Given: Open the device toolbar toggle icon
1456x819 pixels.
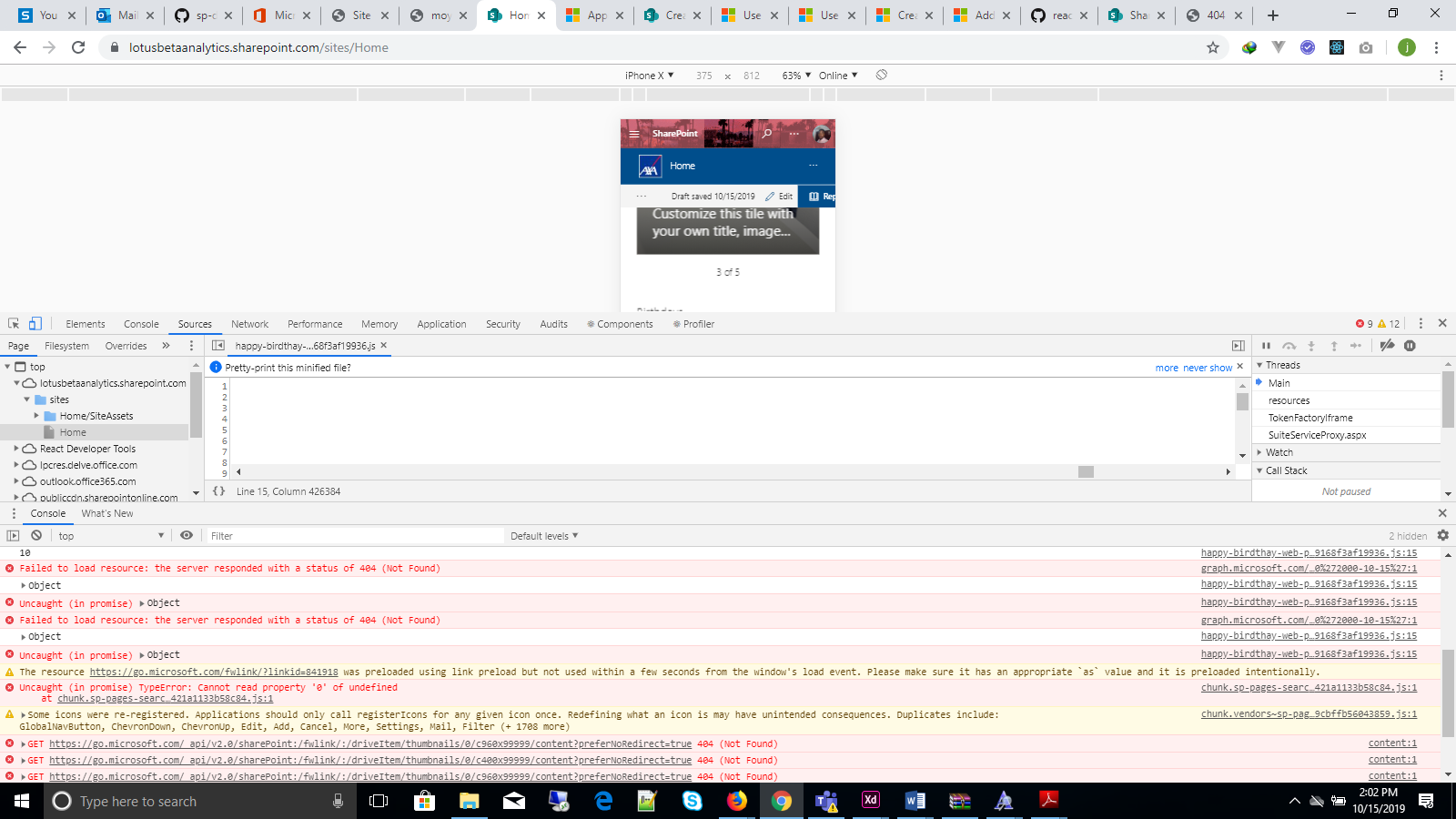Looking at the screenshot, I should pyautogui.click(x=35, y=323).
